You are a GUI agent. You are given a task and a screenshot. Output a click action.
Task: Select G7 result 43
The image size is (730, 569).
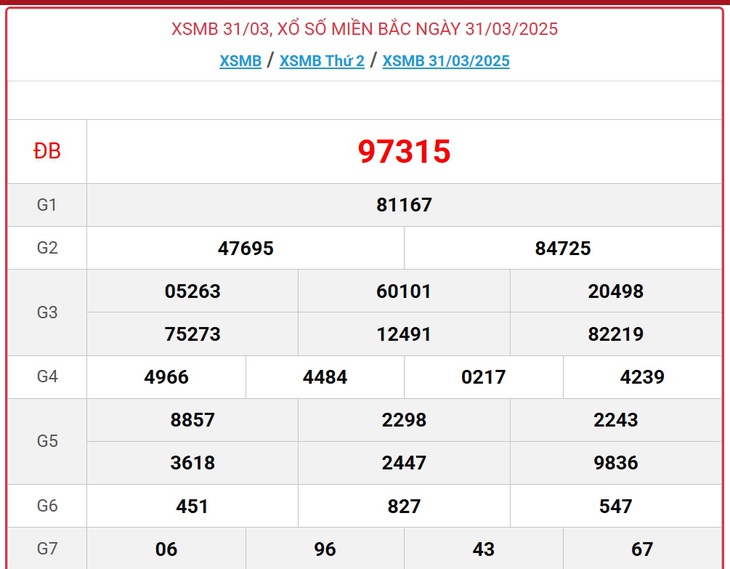483,549
